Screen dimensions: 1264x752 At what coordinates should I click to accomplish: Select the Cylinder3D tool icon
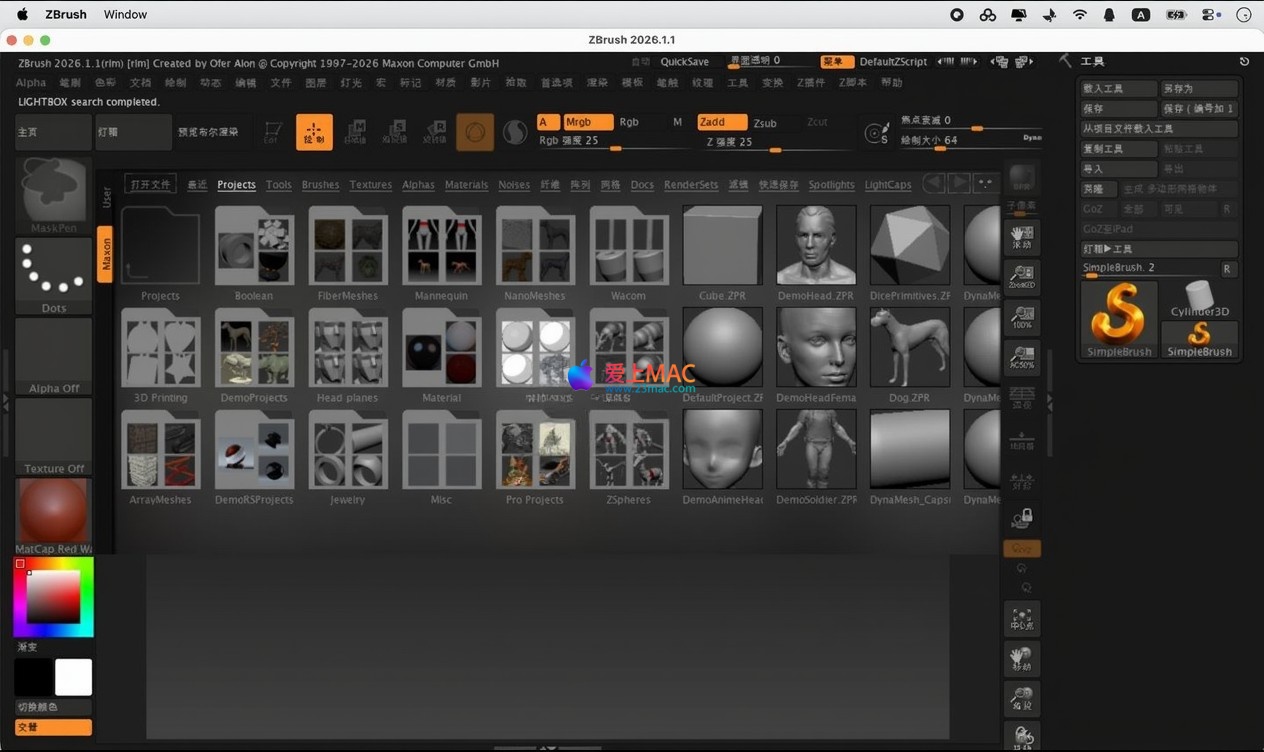(1199, 299)
